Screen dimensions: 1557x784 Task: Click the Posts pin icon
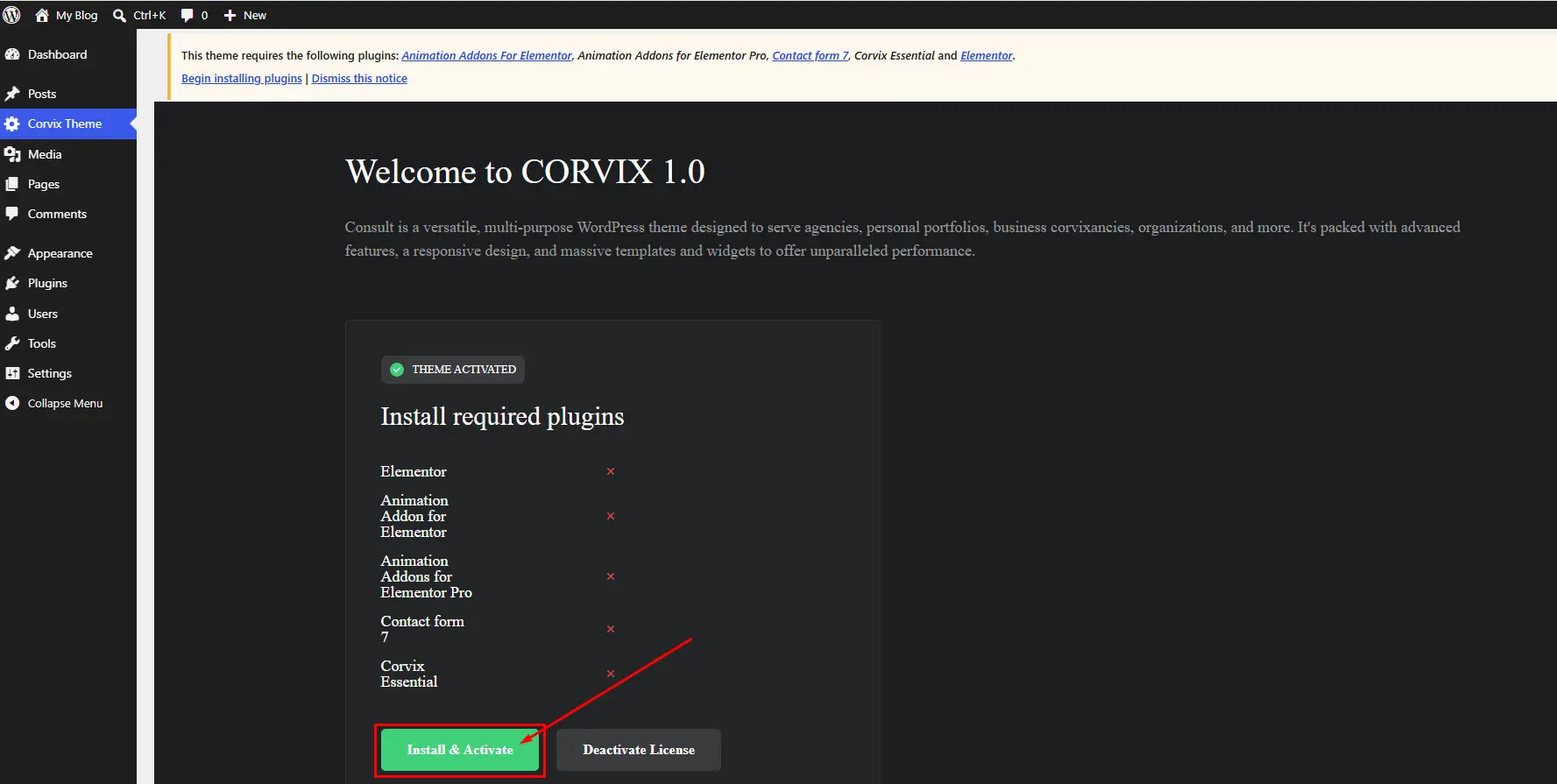tap(12, 94)
